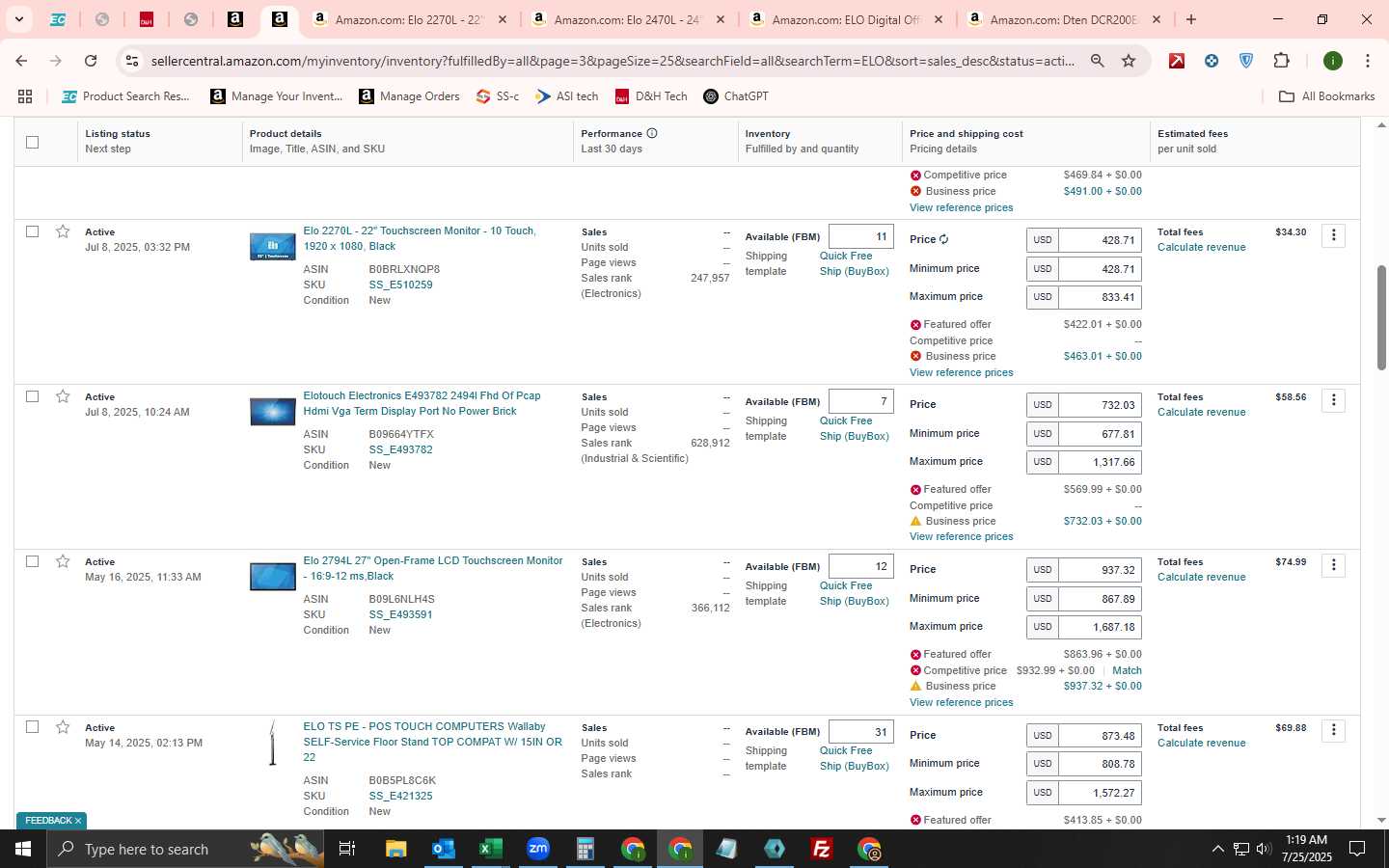The image size is (1389, 868).
Task: Open the Extensions puzzle icon
Action: [1281, 61]
